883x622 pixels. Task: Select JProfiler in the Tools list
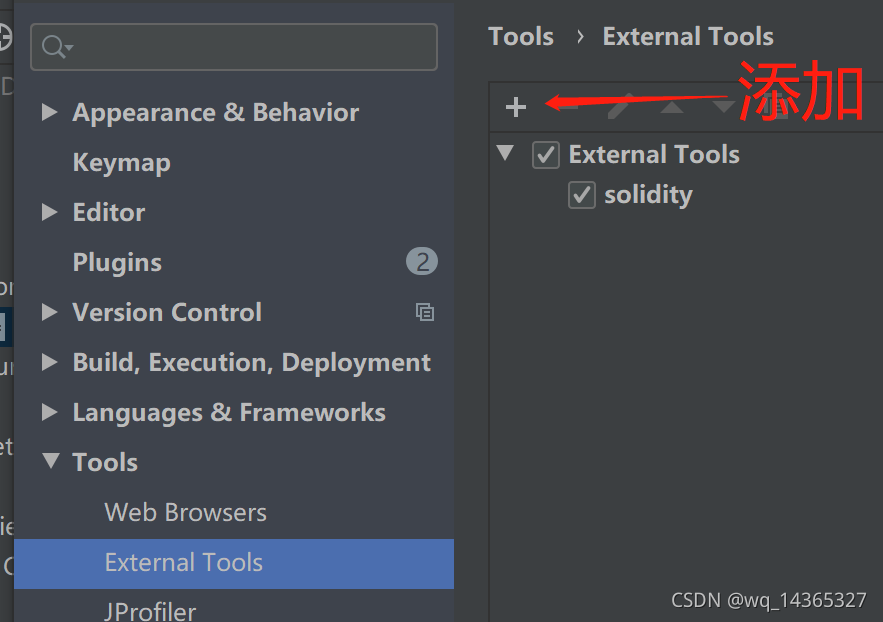tap(150, 610)
